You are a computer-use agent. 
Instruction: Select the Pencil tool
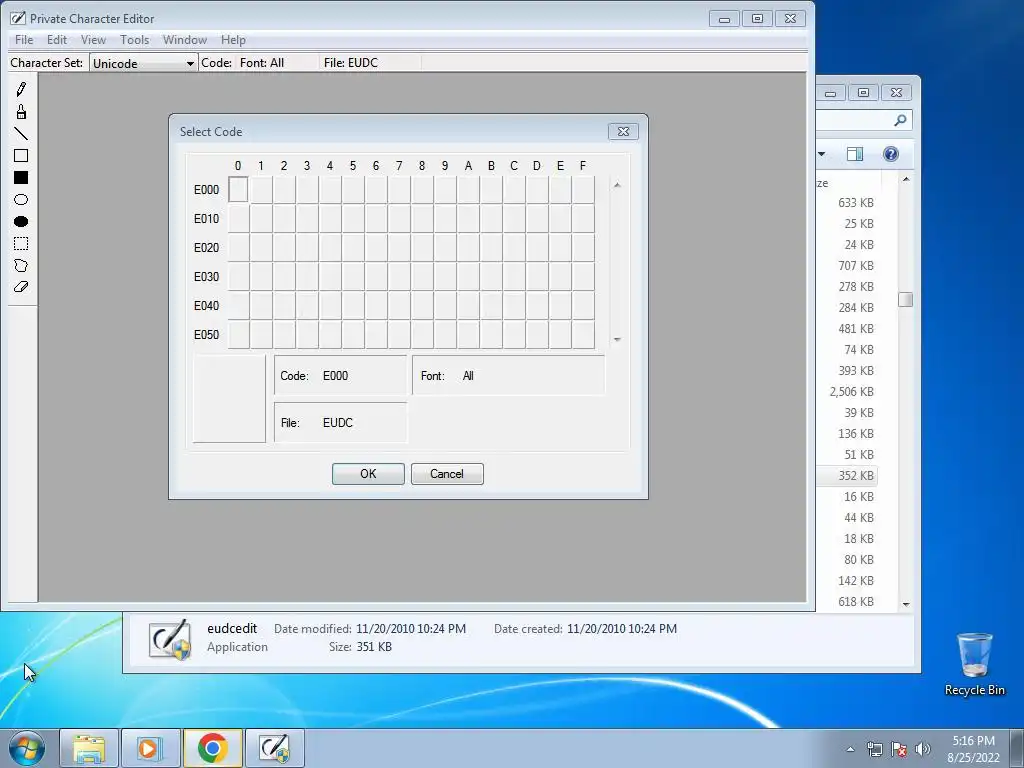[21, 89]
